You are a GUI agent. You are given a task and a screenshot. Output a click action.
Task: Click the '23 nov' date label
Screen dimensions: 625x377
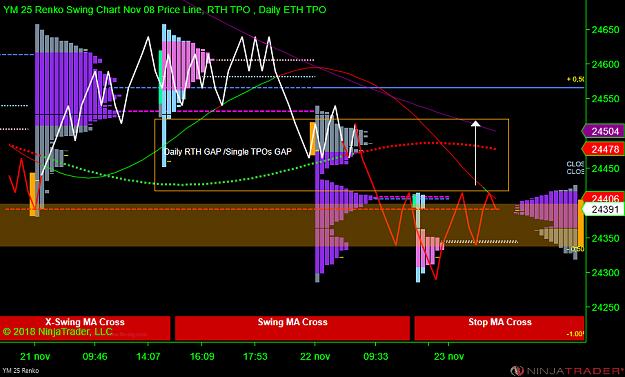(x=449, y=356)
